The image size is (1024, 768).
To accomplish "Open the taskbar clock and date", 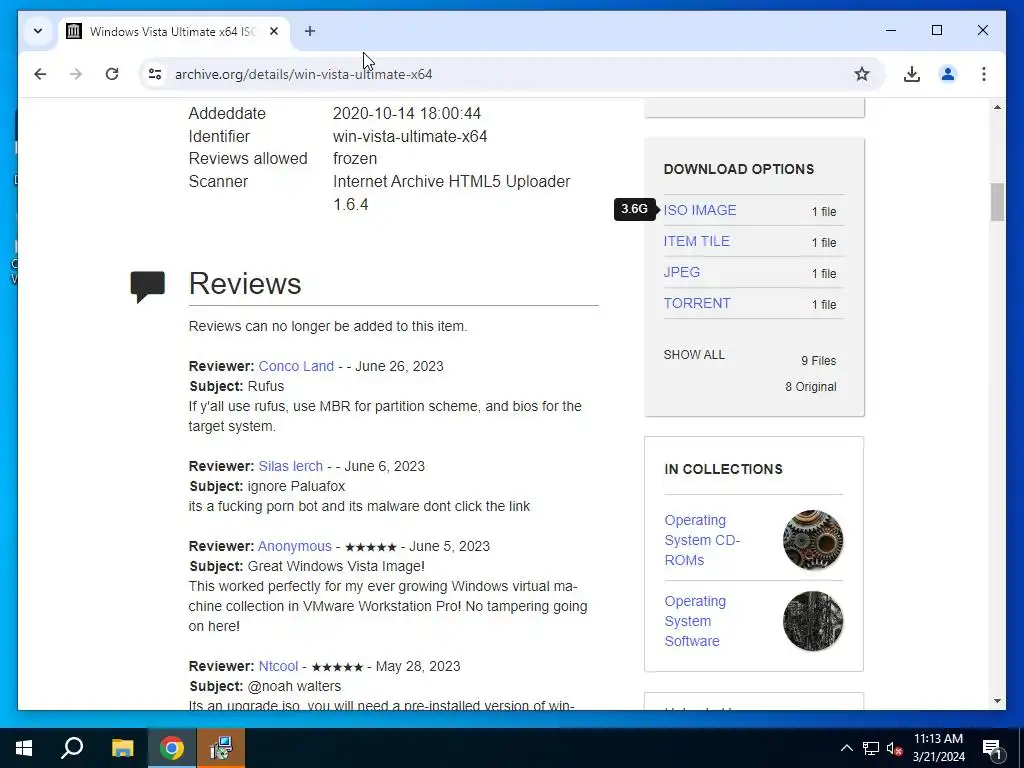I will pos(938,748).
